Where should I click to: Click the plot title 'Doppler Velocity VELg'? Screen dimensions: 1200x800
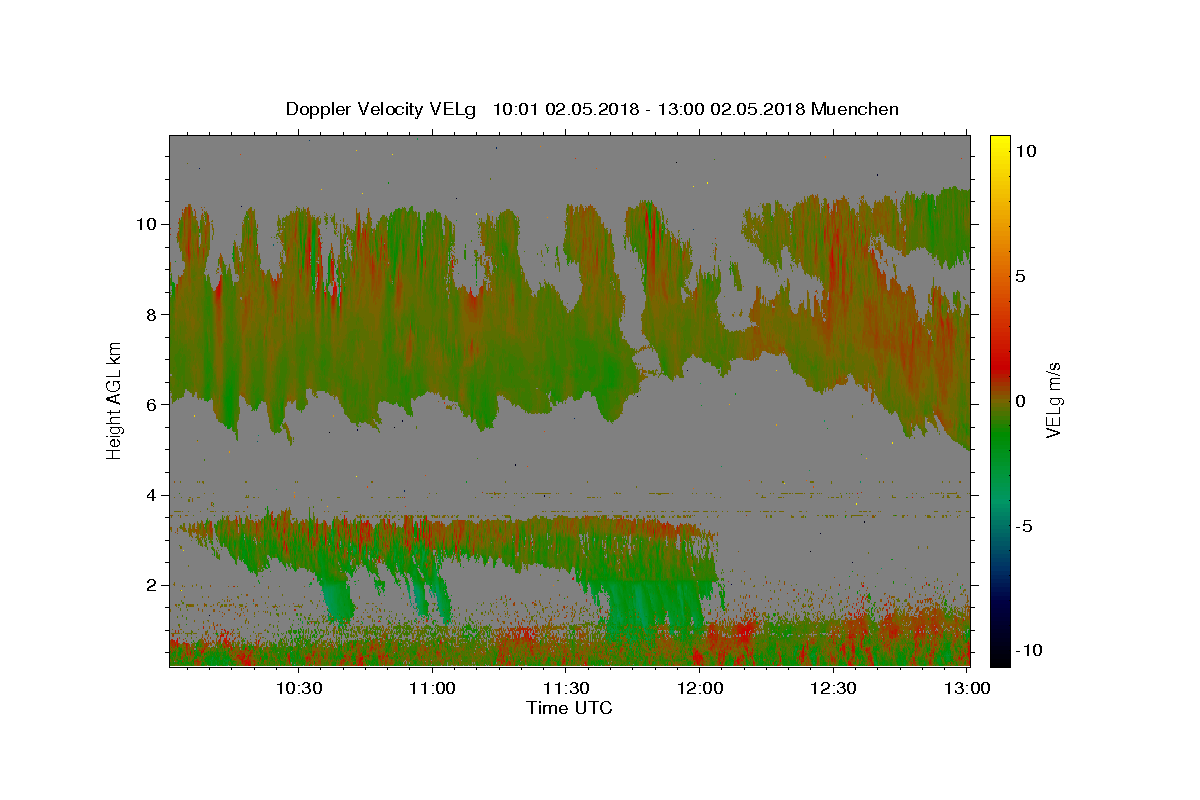point(380,109)
